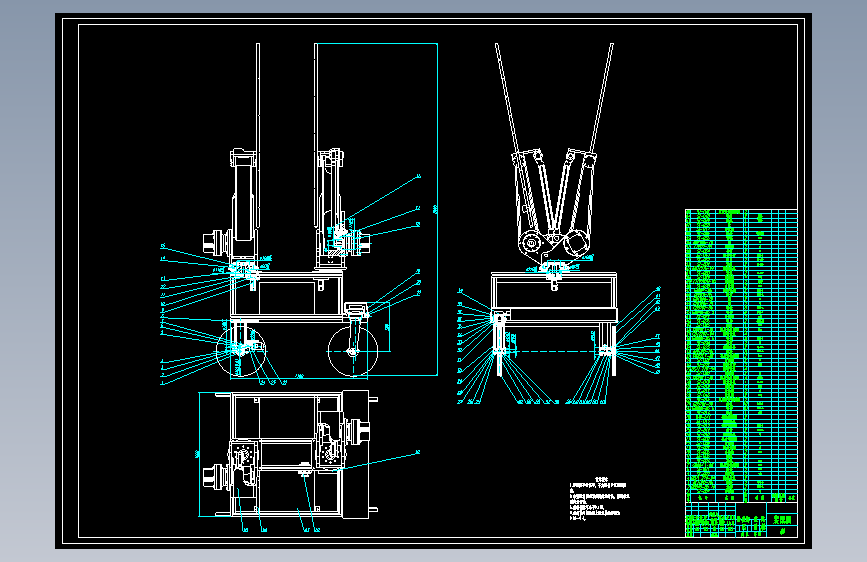
Task: Select the dashed axle centerline in front view
Action: tap(555, 352)
